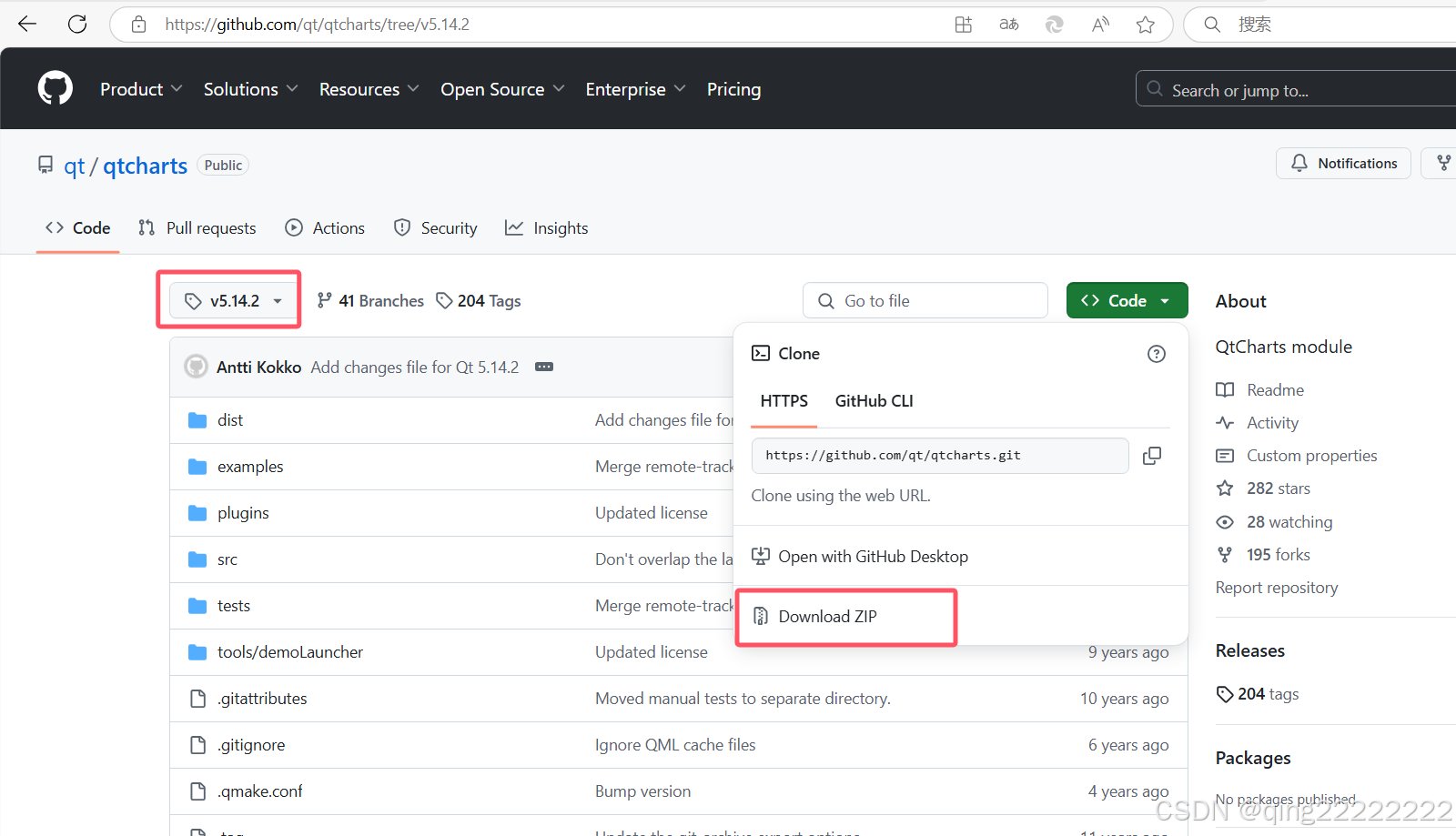View the 282 stars link
This screenshot has height=836, width=1456.
click(1263, 489)
